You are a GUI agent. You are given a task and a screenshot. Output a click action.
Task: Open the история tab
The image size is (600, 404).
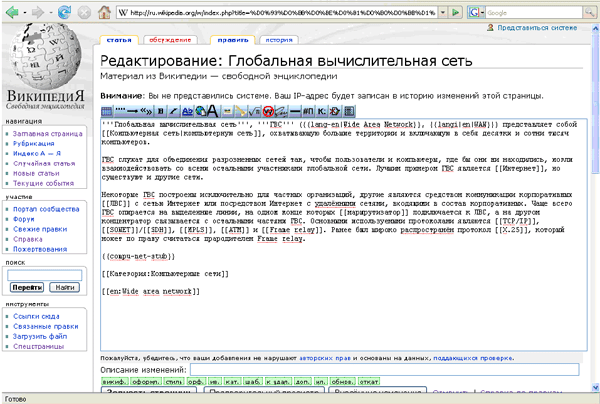(x=279, y=40)
